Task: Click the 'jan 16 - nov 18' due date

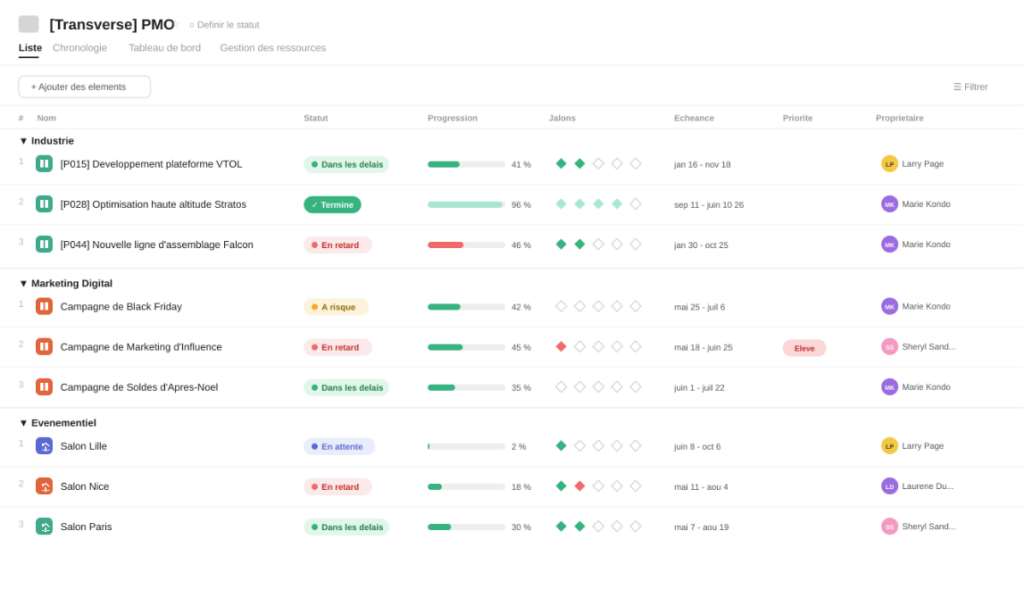Action: (x=702, y=165)
